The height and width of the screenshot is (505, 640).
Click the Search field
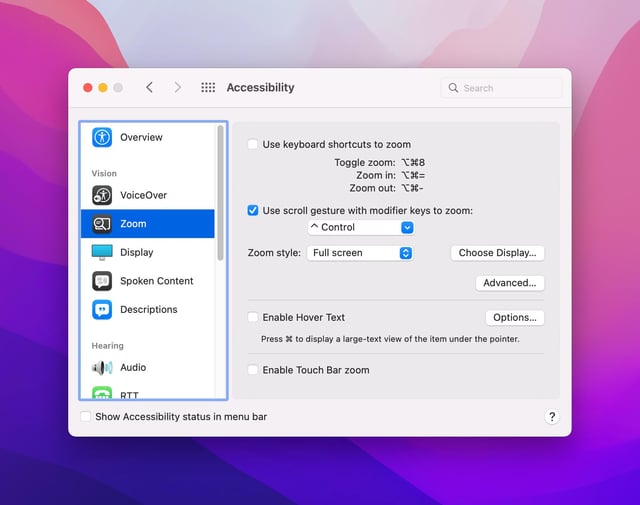tap(501, 88)
